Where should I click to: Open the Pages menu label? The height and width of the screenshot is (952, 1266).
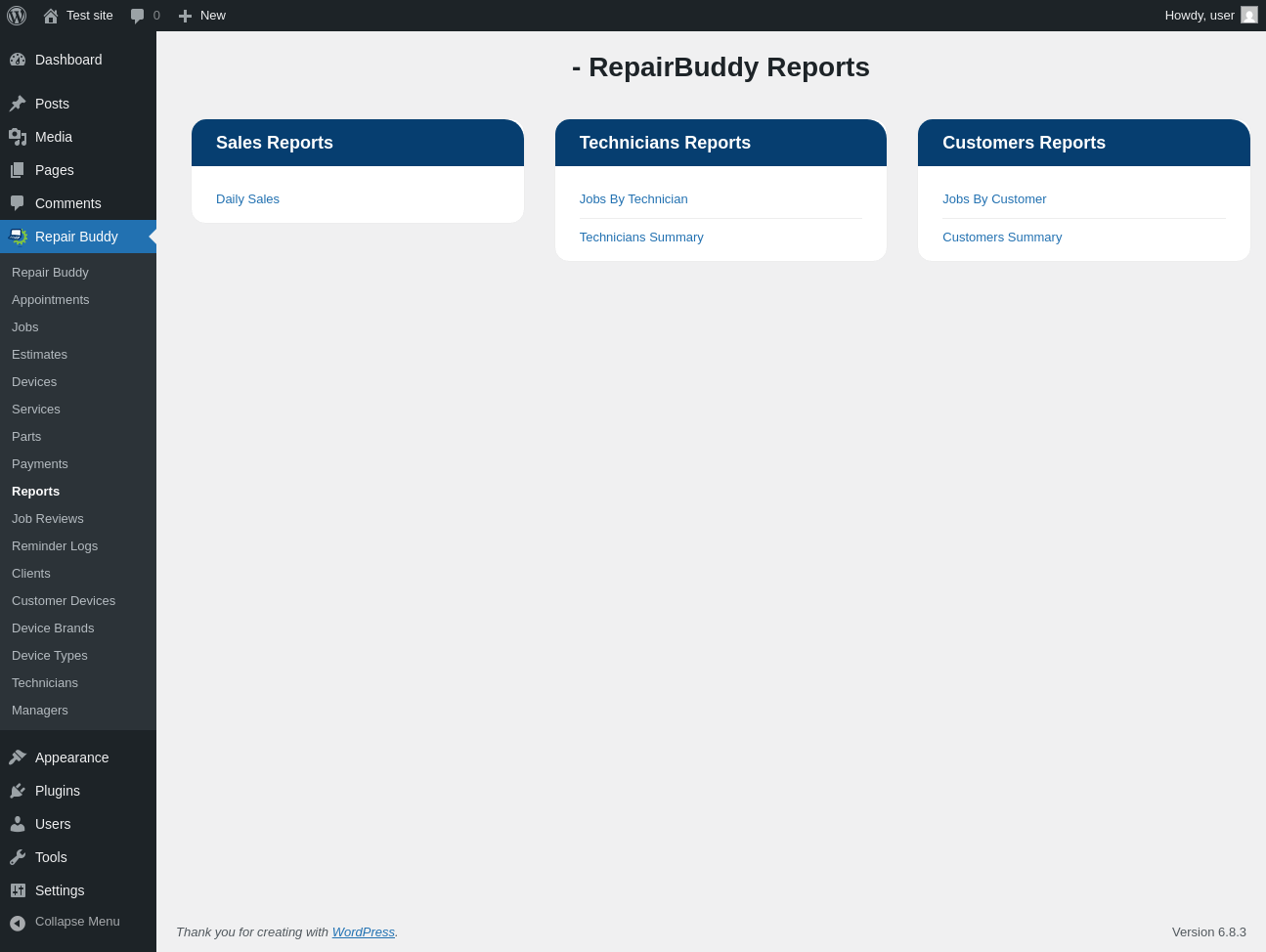(55, 170)
